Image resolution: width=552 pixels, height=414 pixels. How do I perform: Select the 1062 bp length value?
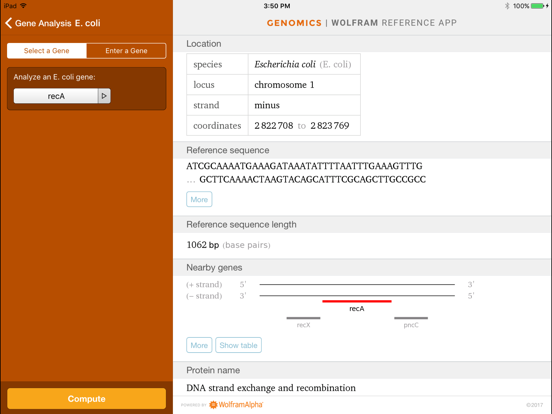pyautogui.click(x=203, y=245)
